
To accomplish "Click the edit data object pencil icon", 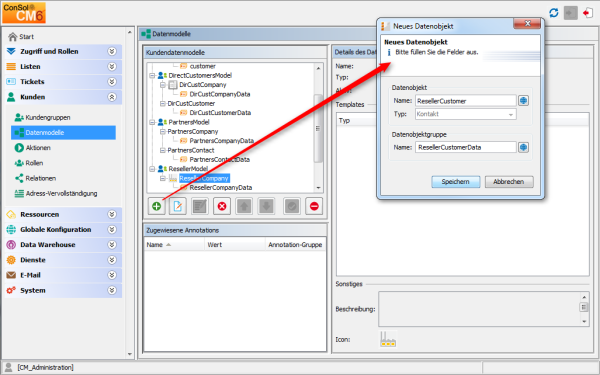I will click(x=178, y=206).
